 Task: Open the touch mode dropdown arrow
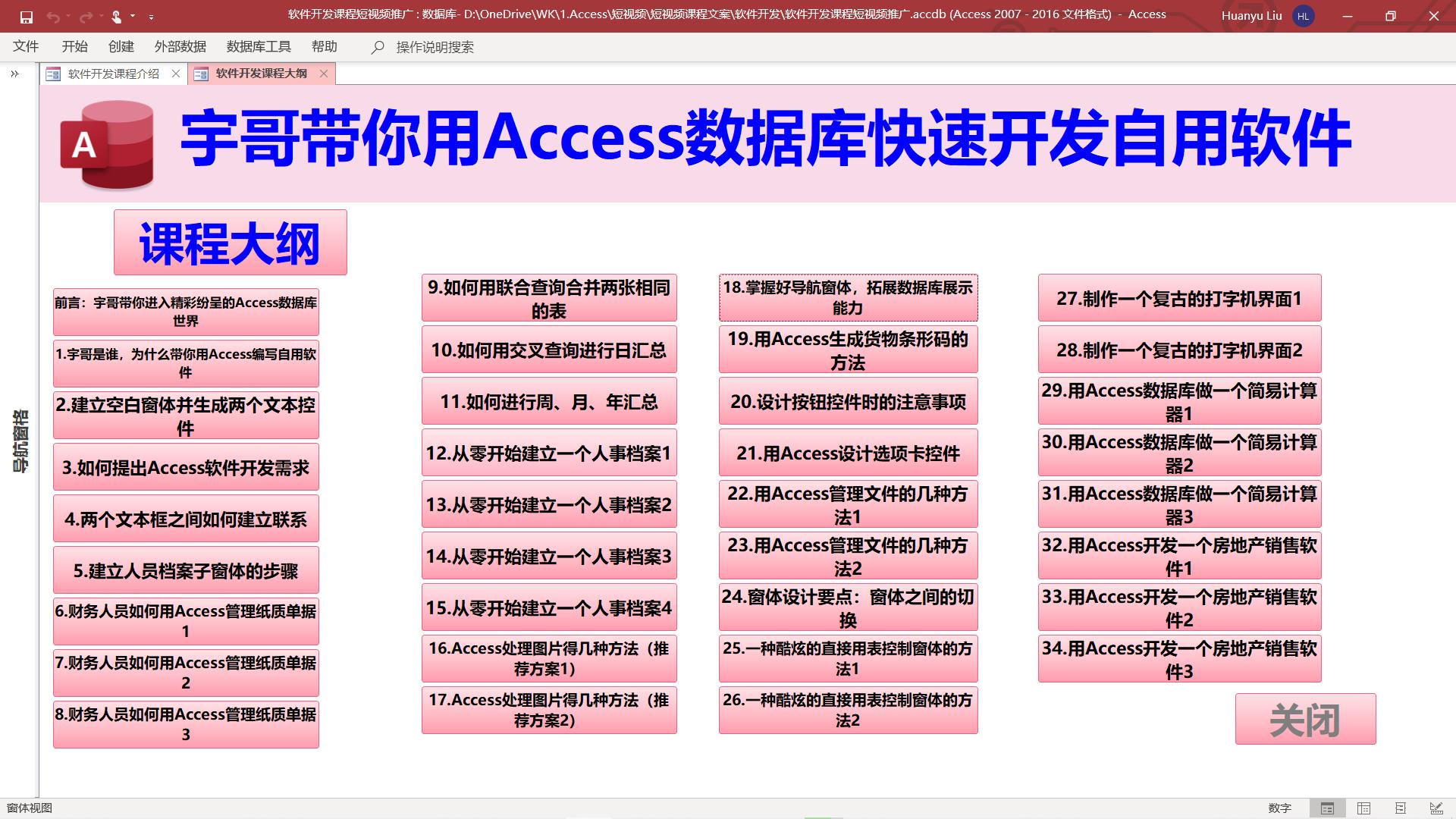click(x=133, y=16)
